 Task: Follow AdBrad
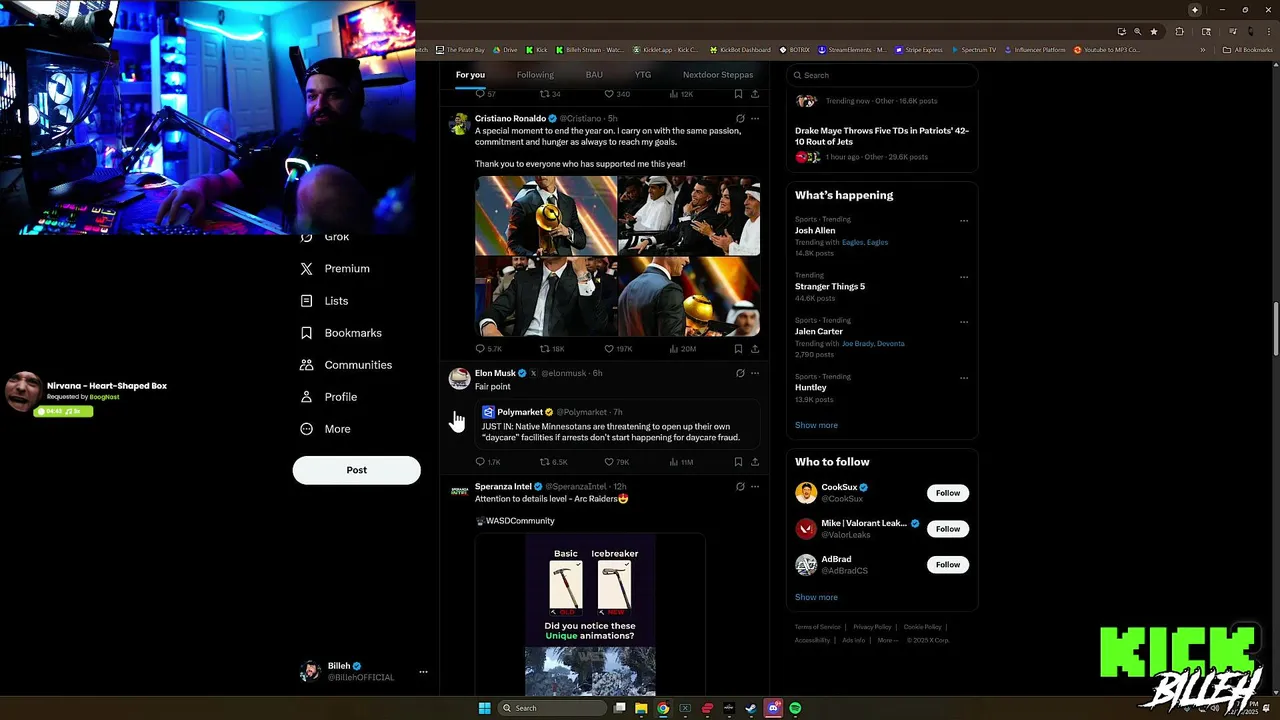[948, 565]
